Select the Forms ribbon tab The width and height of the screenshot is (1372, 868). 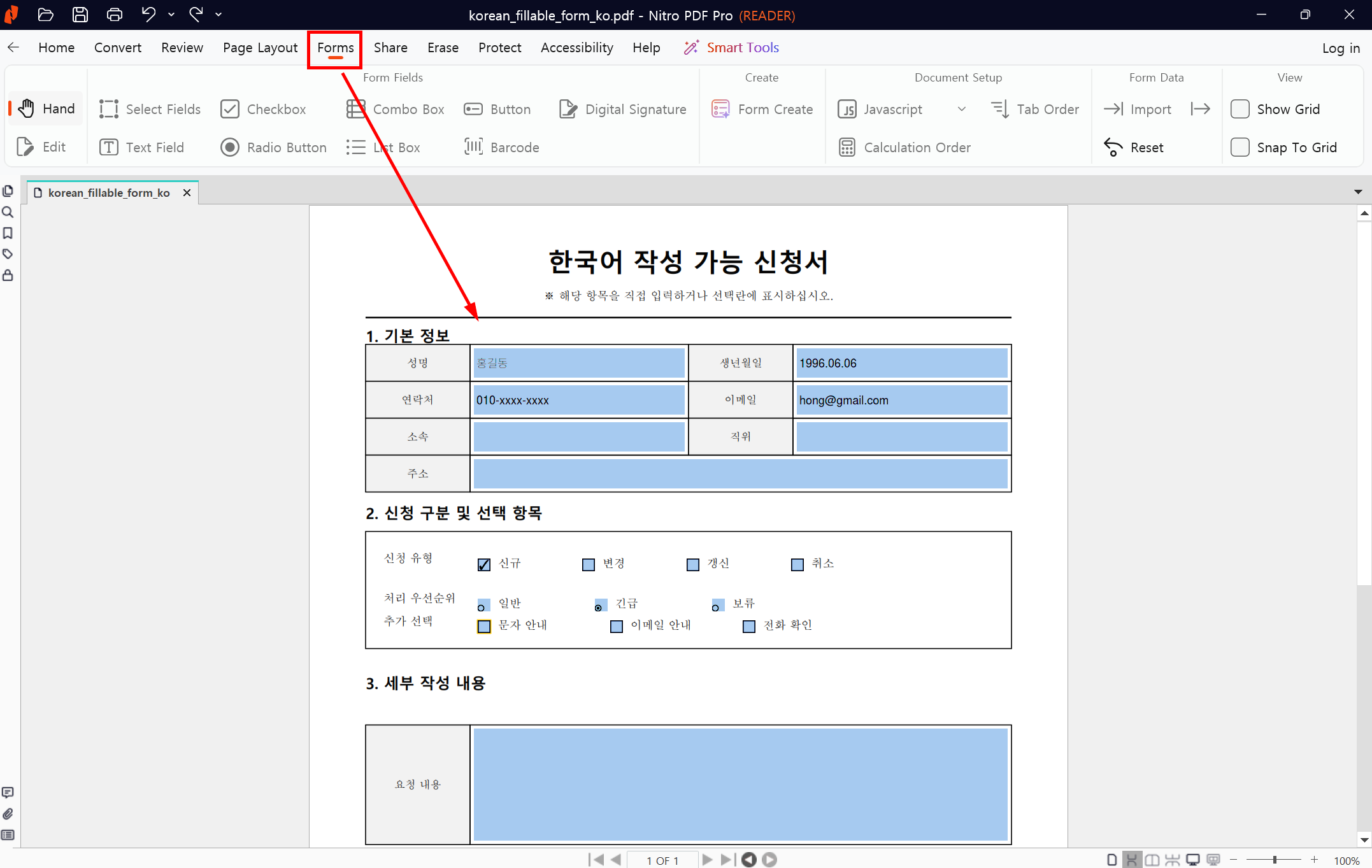(x=336, y=48)
